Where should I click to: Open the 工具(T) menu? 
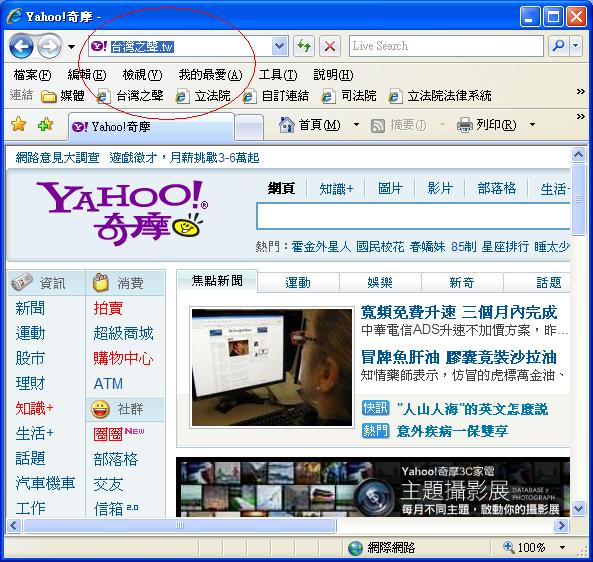(278, 75)
